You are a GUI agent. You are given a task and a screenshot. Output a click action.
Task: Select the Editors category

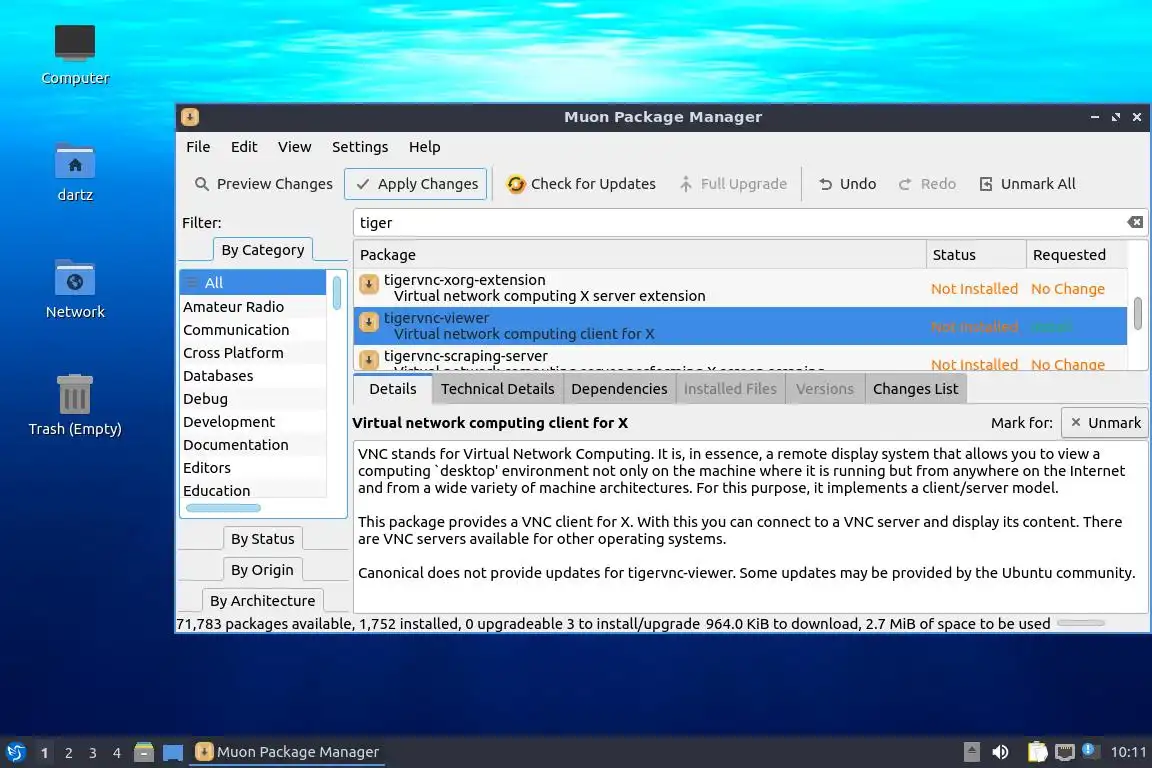[x=253, y=467]
